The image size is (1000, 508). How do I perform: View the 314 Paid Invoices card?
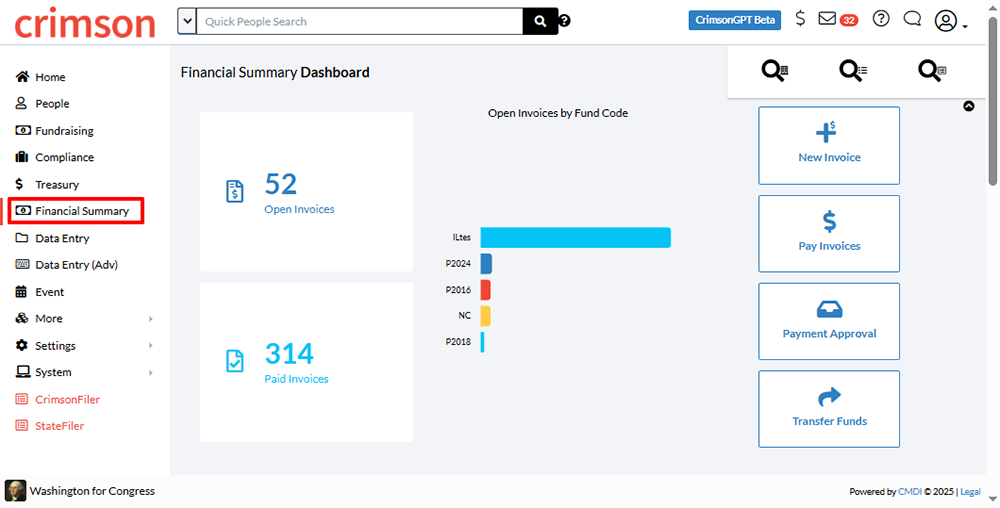tap(306, 362)
